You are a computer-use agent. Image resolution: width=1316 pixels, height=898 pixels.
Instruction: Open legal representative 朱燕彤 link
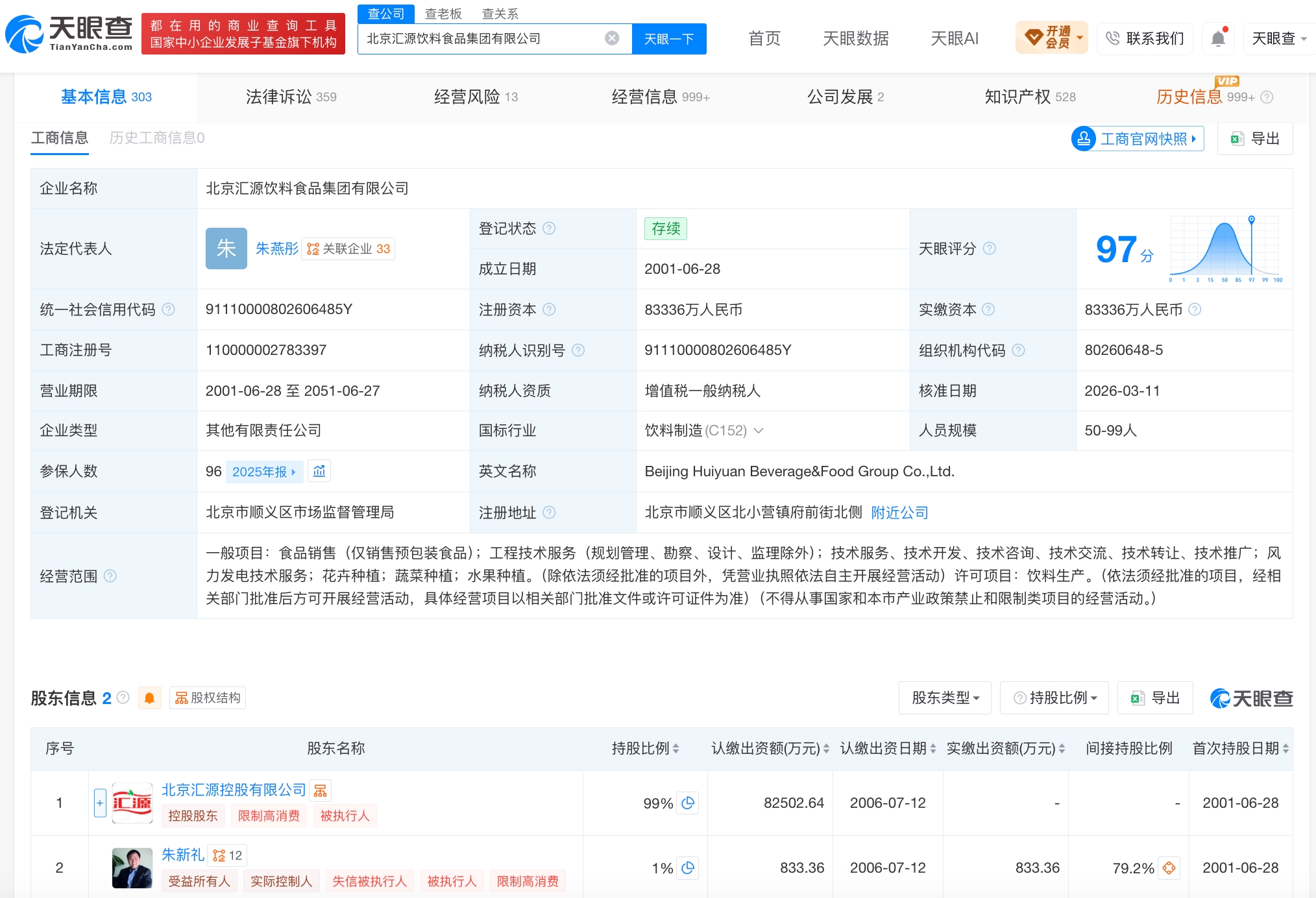pyautogui.click(x=276, y=249)
